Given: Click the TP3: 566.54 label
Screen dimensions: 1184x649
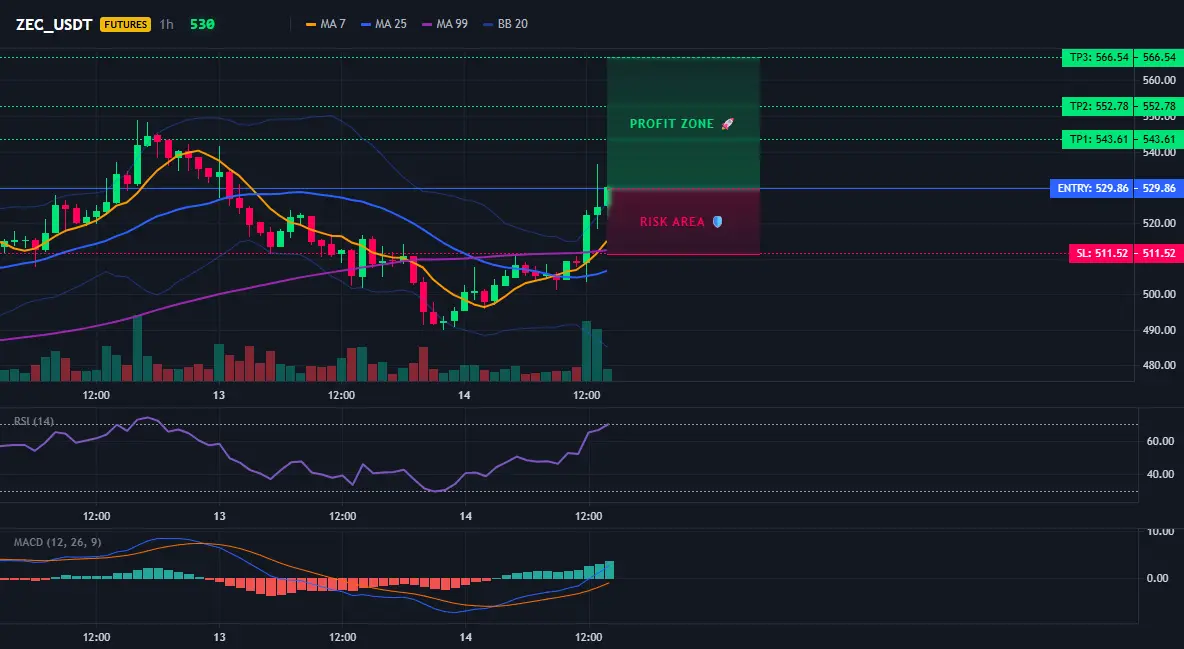Looking at the screenshot, I should [1098, 57].
